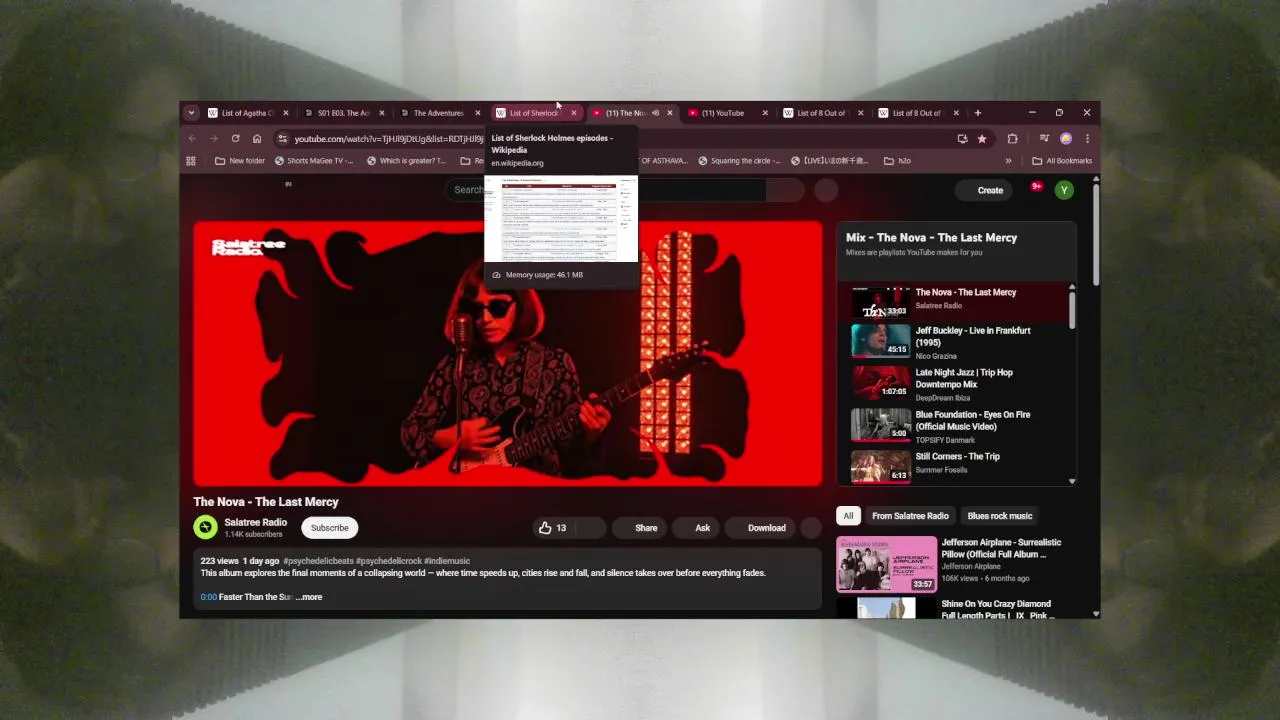Viewport: 1280px width, 720px height.
Task: Play Jeff Buckley - Live in Frankfurt
Action: pyautogui.click(x=955, y=342)
